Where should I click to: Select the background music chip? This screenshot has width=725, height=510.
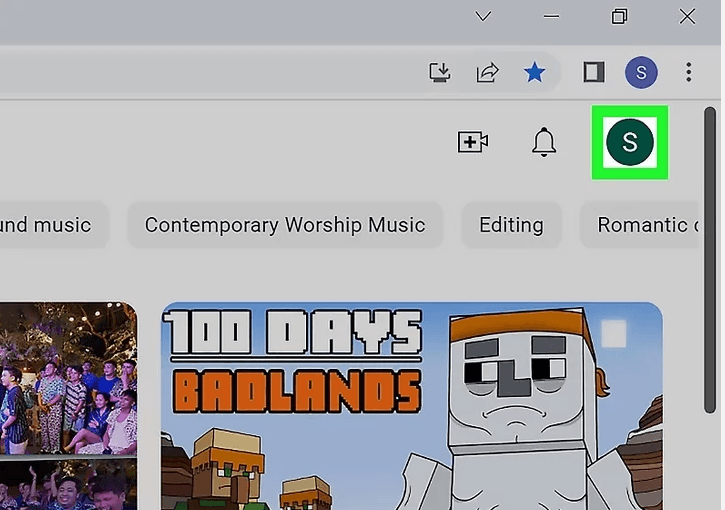[54, 225]
